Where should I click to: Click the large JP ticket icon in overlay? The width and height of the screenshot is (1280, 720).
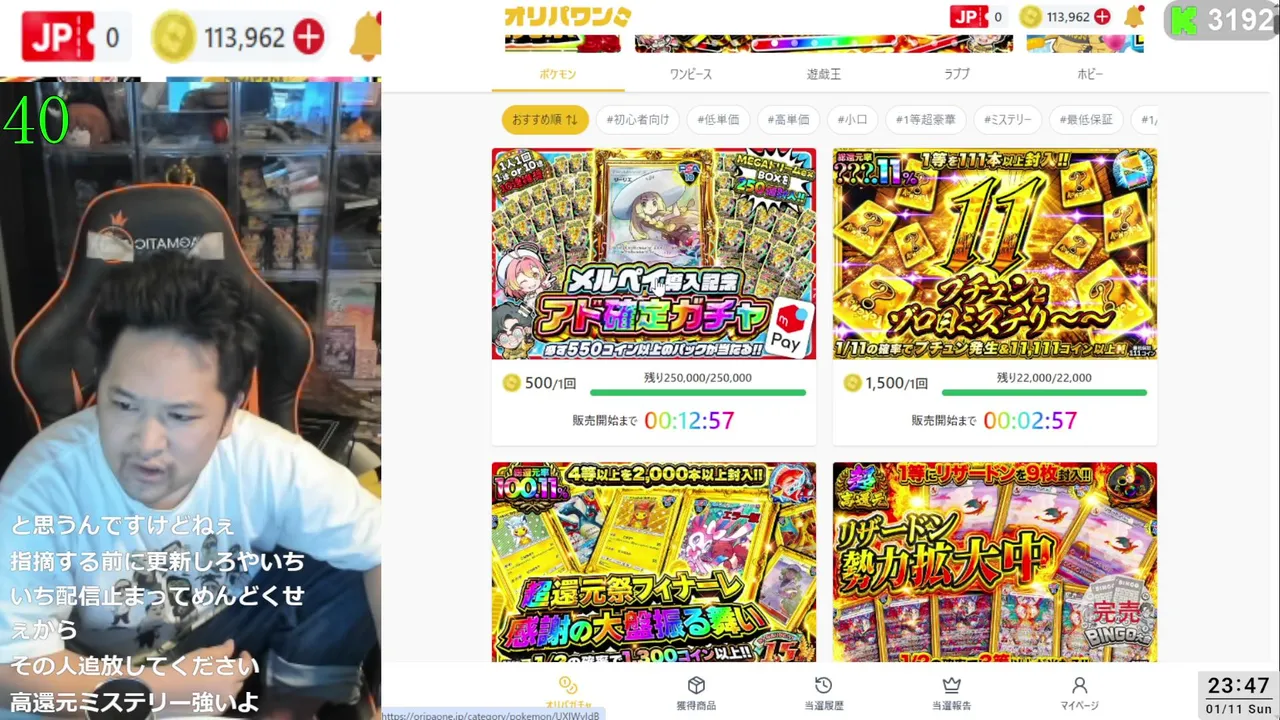coord(57,37)
